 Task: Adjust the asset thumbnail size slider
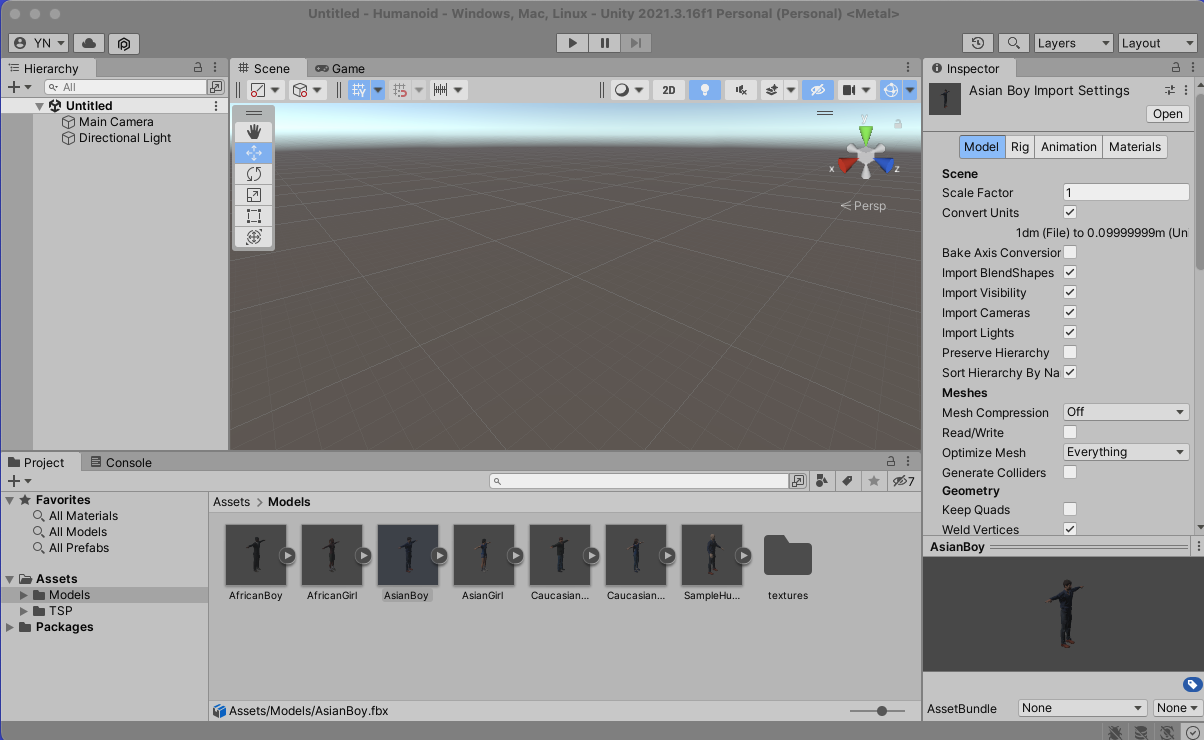pyautogui.click(x=881, y=711)
